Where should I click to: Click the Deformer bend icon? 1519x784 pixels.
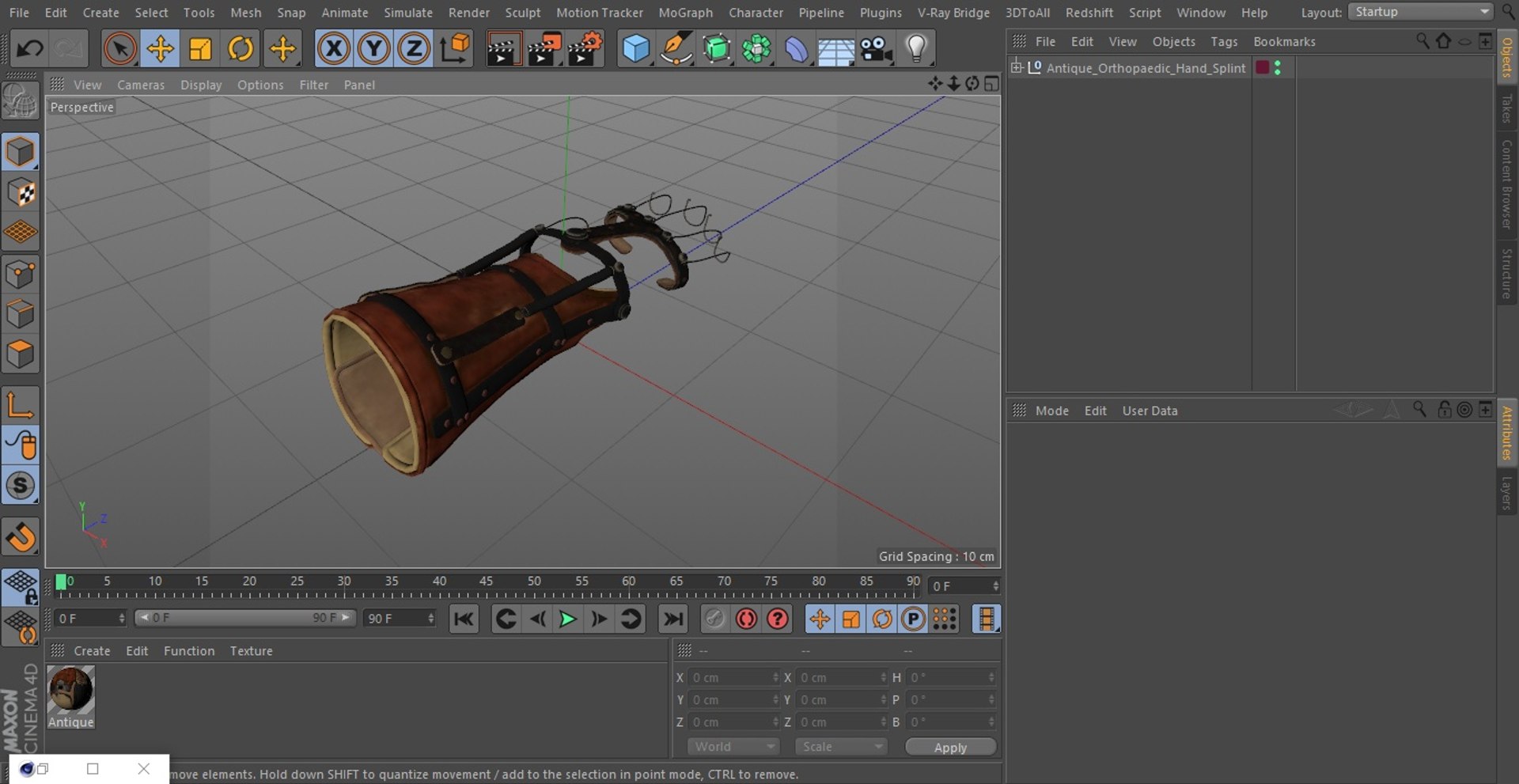796,49
